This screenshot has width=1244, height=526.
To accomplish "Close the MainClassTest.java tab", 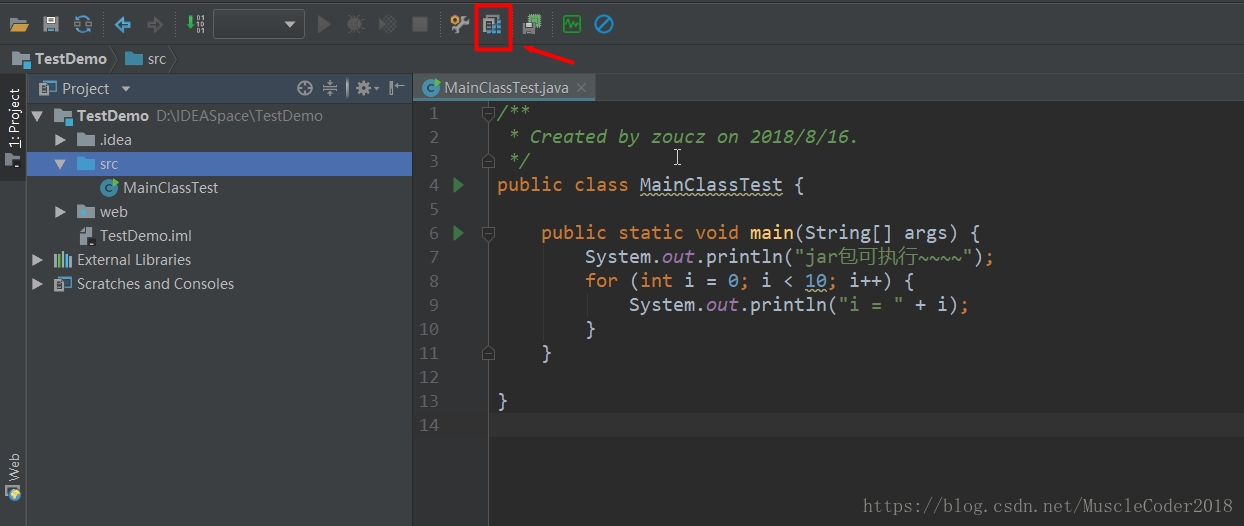I will [x=582, y=88].
